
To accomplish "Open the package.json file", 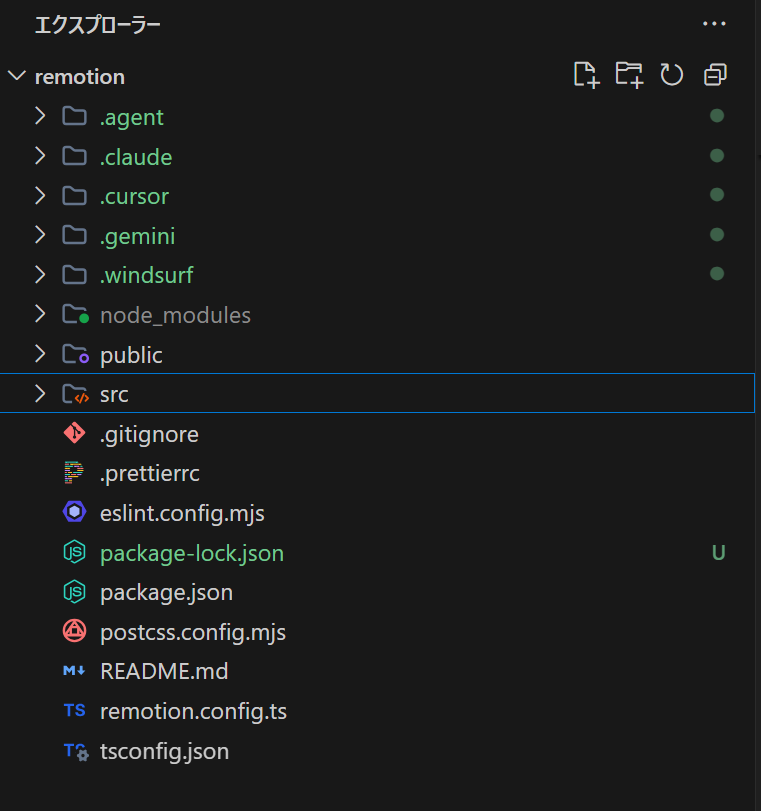I will (x=166, y=592).
